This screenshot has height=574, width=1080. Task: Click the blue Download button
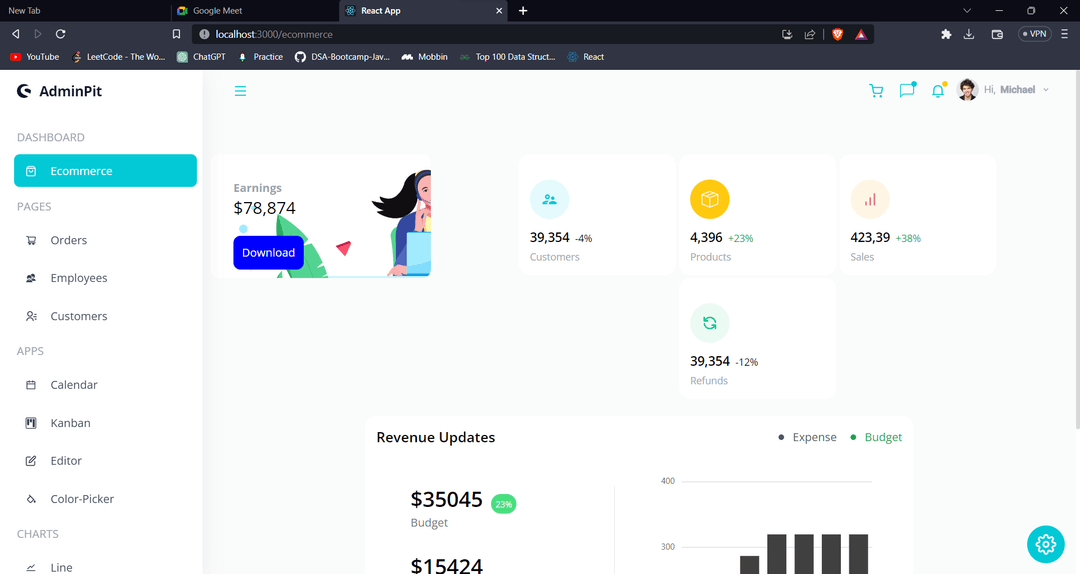point(268,253)
